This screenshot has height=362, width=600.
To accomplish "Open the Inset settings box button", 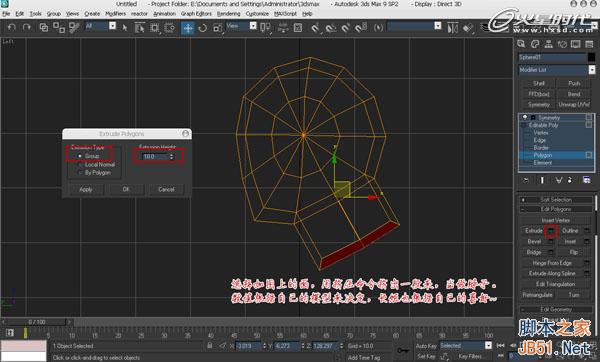I will point(587,241).
